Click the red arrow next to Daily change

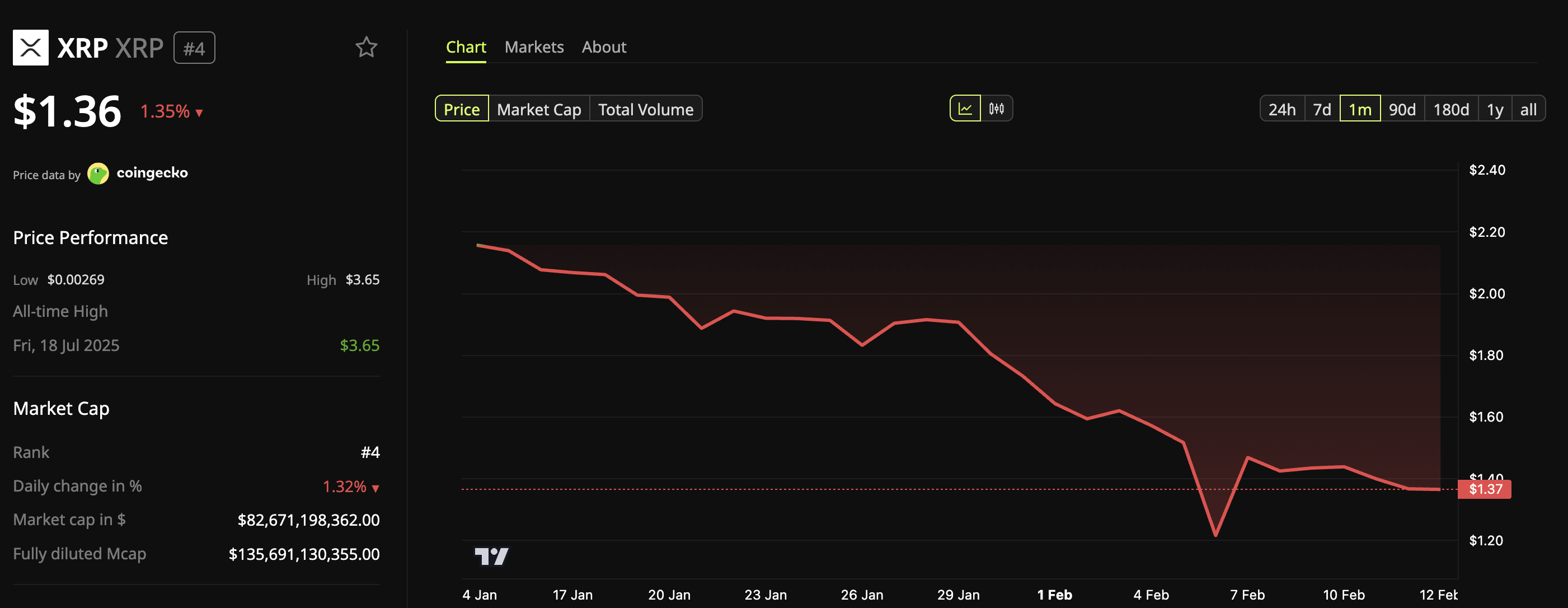[375, 488]
